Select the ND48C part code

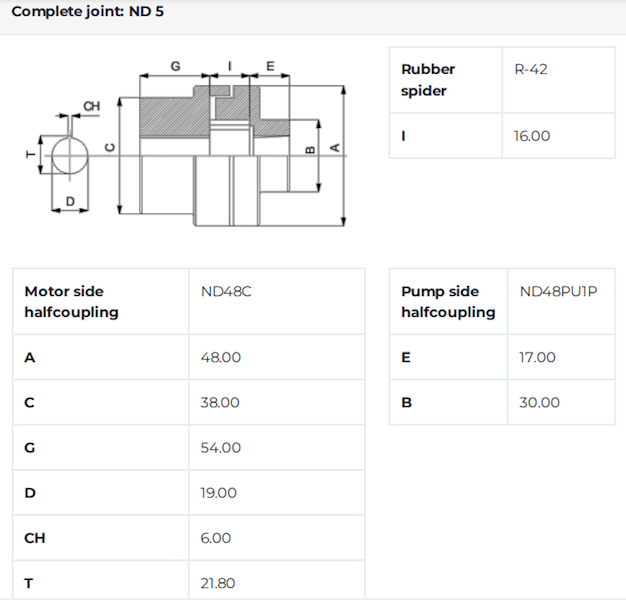(x=225, y=292)
